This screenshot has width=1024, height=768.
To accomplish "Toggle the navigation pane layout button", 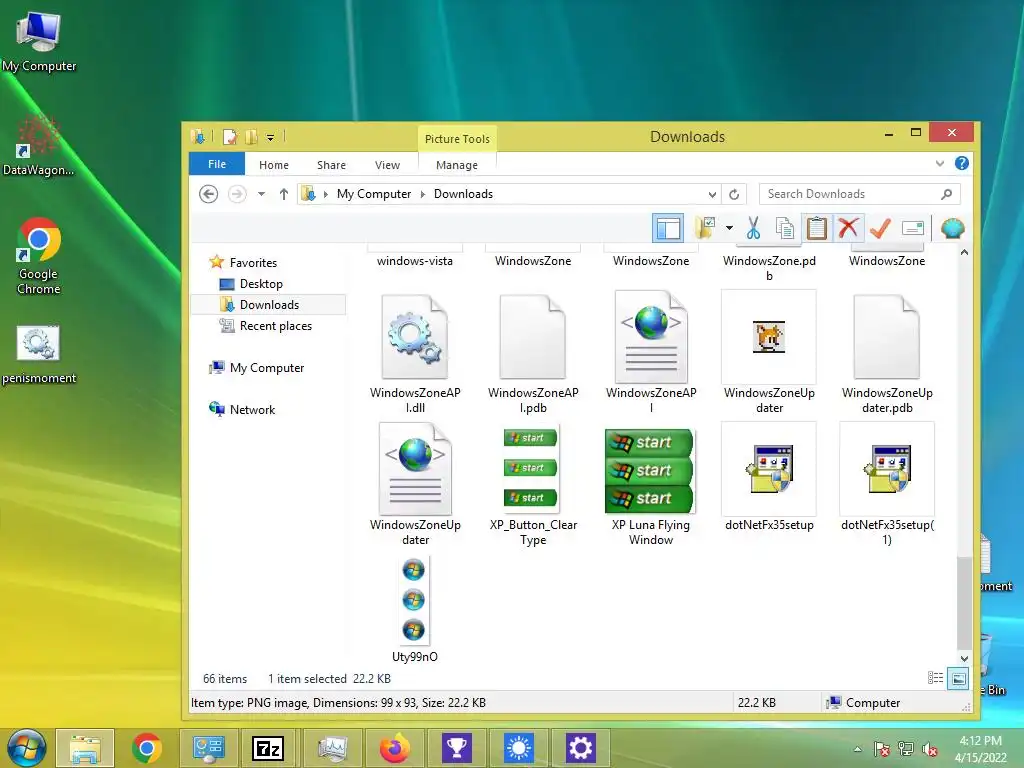I will (x=668, y=229).
